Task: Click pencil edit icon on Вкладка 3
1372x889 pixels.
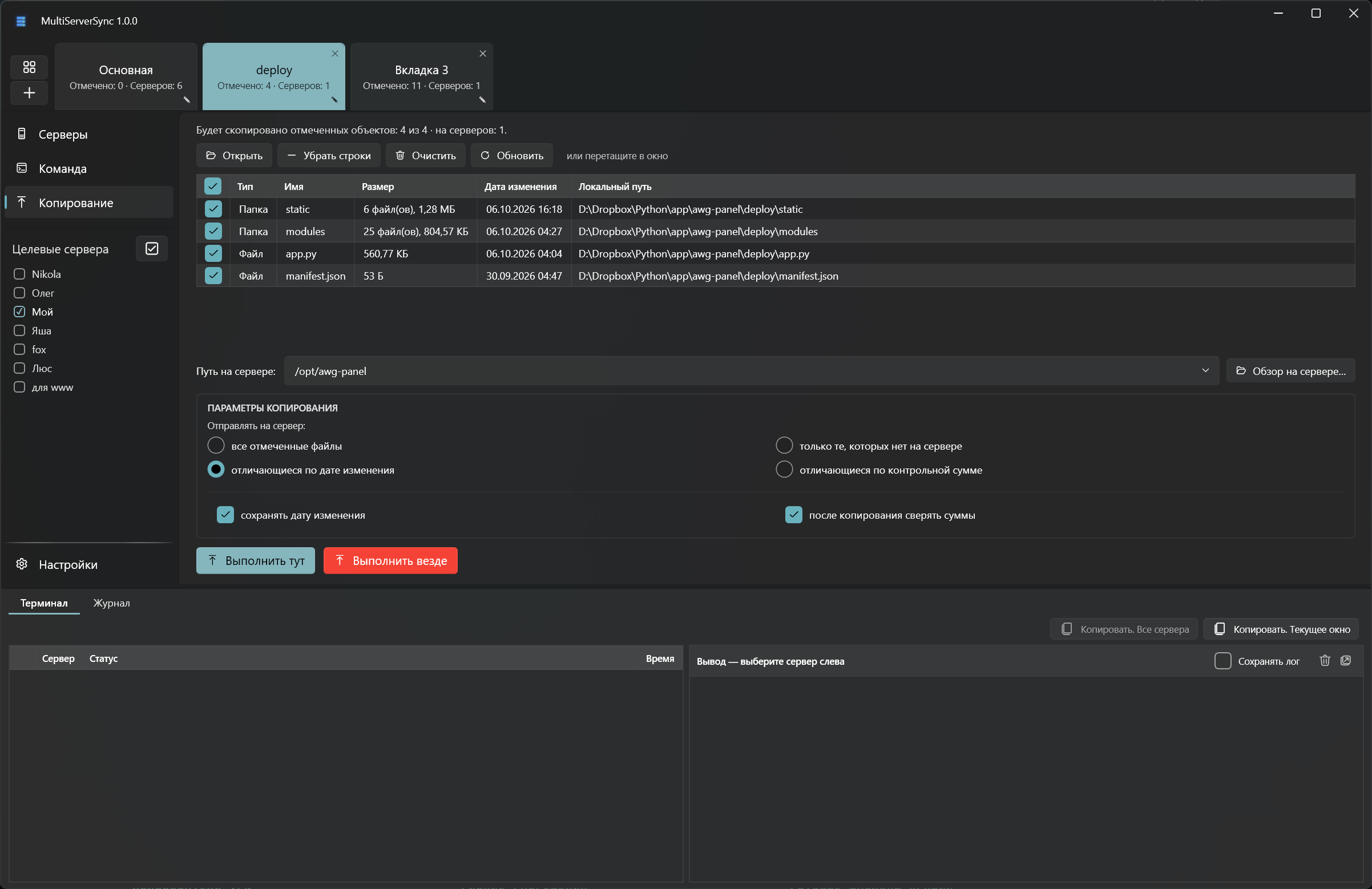Action: coord(482,100)
